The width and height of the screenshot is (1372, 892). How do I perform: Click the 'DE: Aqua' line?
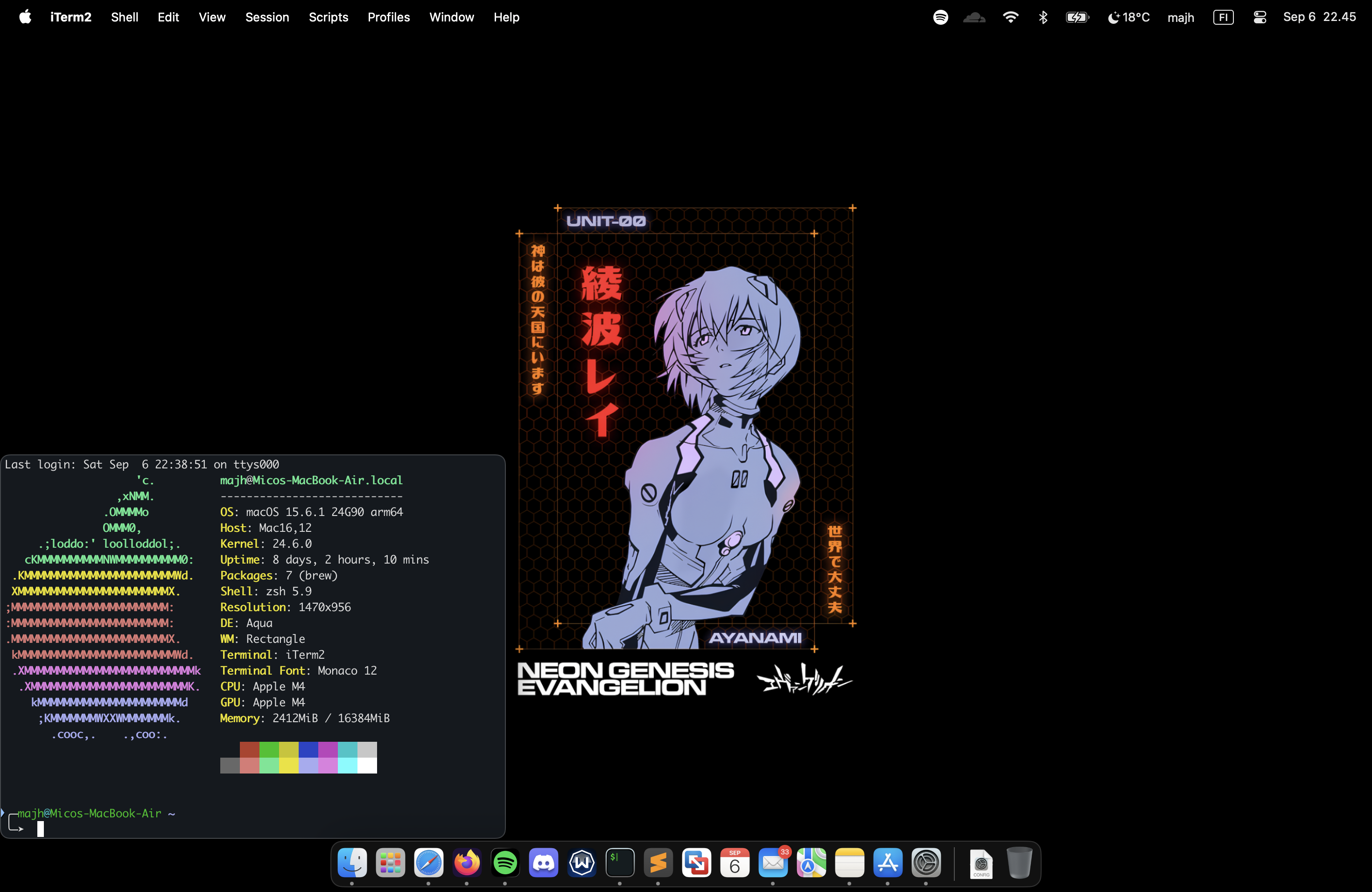[x=246, y=623]
